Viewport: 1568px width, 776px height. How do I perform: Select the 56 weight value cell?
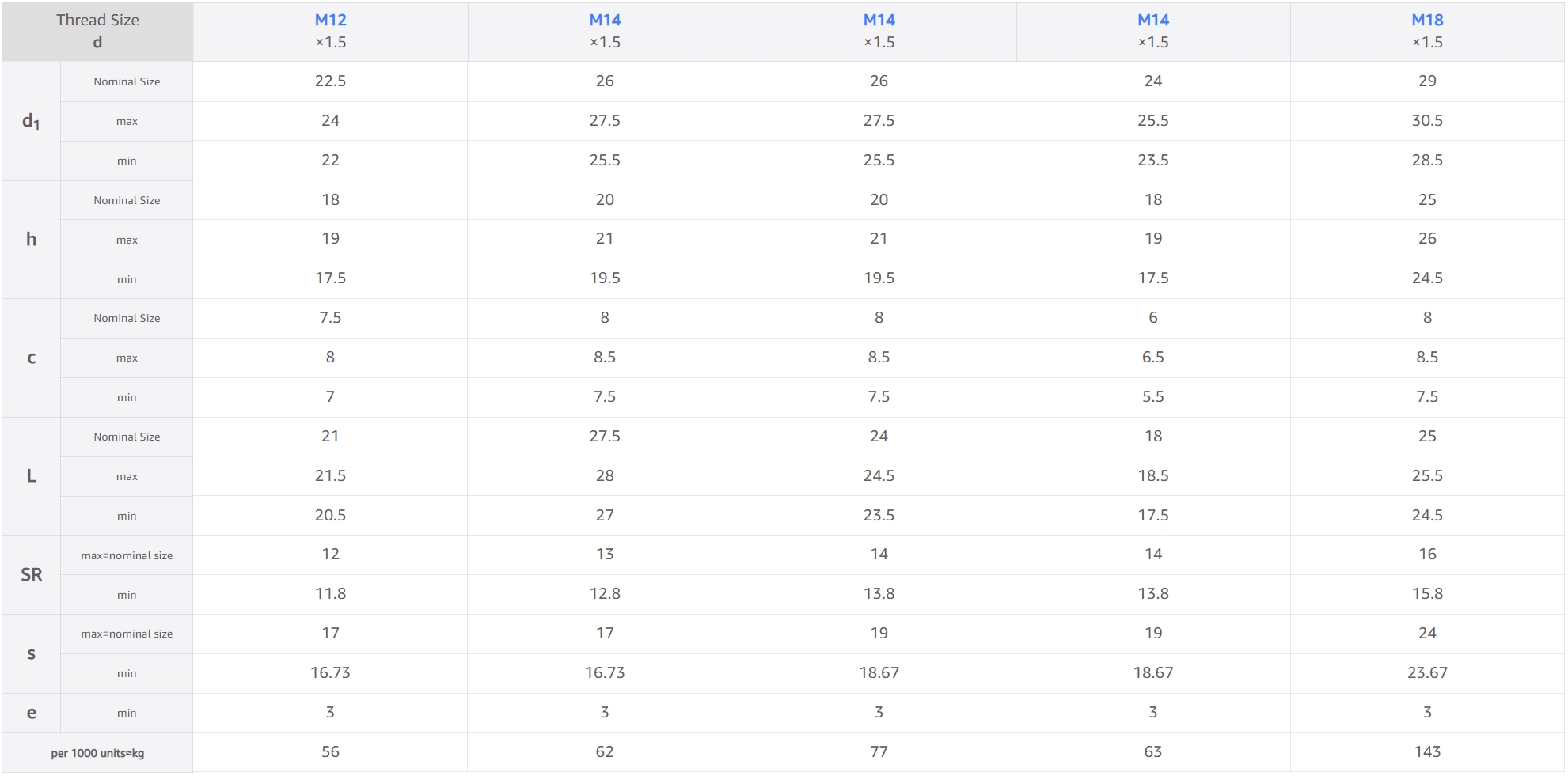point(330,752)
